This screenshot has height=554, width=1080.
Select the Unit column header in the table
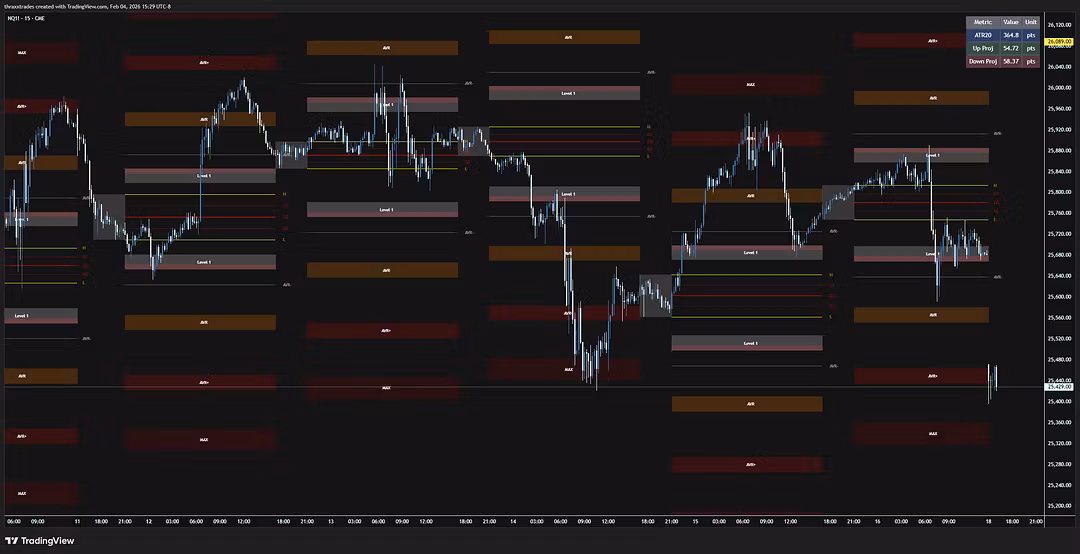pos(1031,22)
